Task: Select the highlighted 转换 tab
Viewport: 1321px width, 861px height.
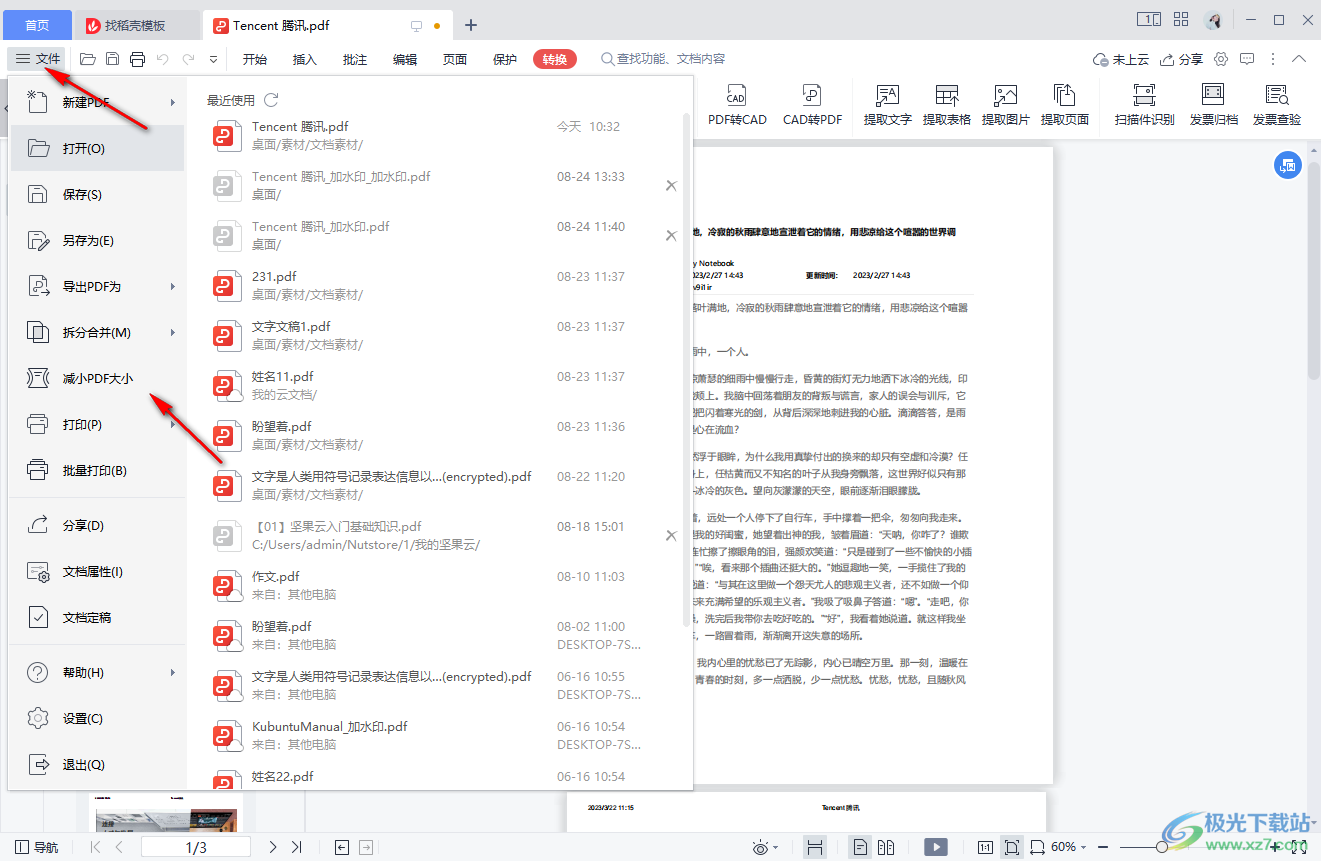Action: click(555, 59)
